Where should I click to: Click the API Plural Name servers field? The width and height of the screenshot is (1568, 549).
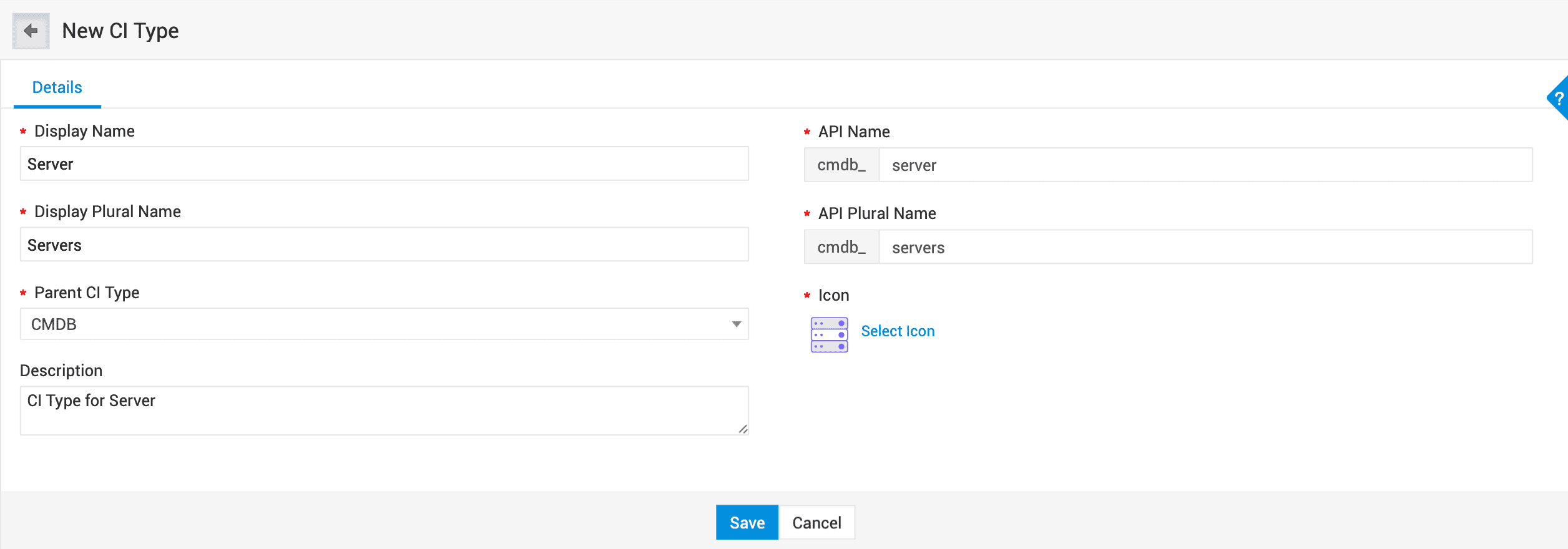pyautogui.click(x=1205, y=248)
